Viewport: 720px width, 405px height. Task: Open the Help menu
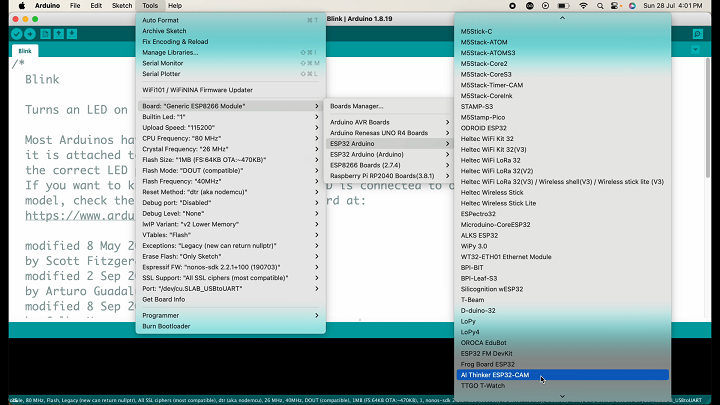[x=175, y=6]
